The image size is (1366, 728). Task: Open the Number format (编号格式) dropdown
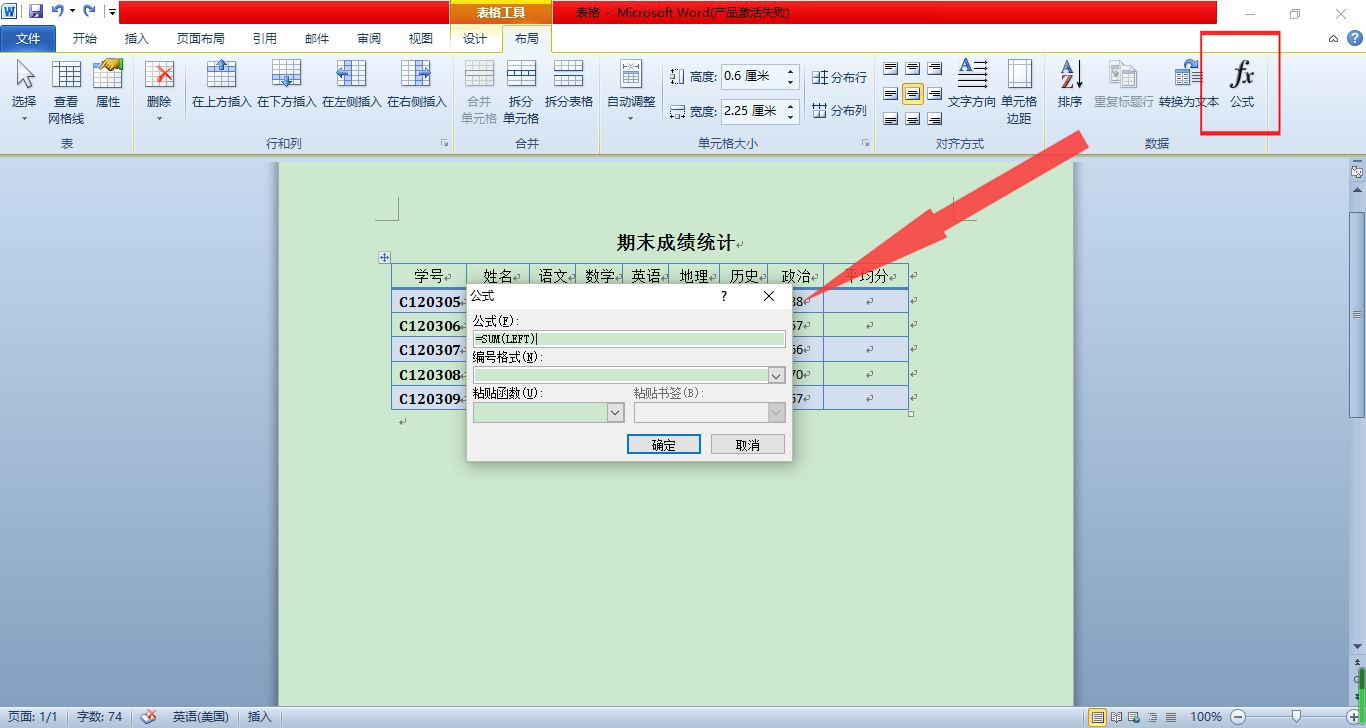coord(776,375)
